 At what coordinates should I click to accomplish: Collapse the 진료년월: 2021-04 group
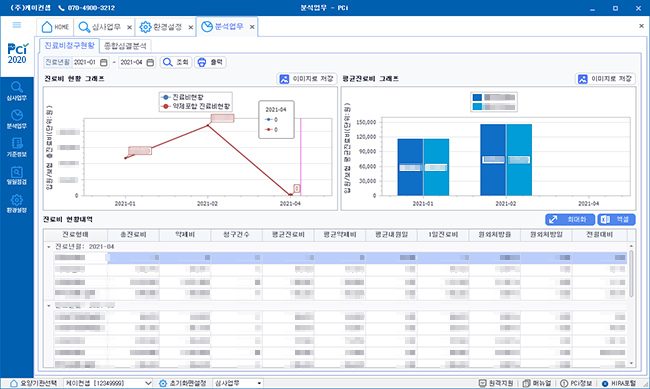click(x=49, y=247)
